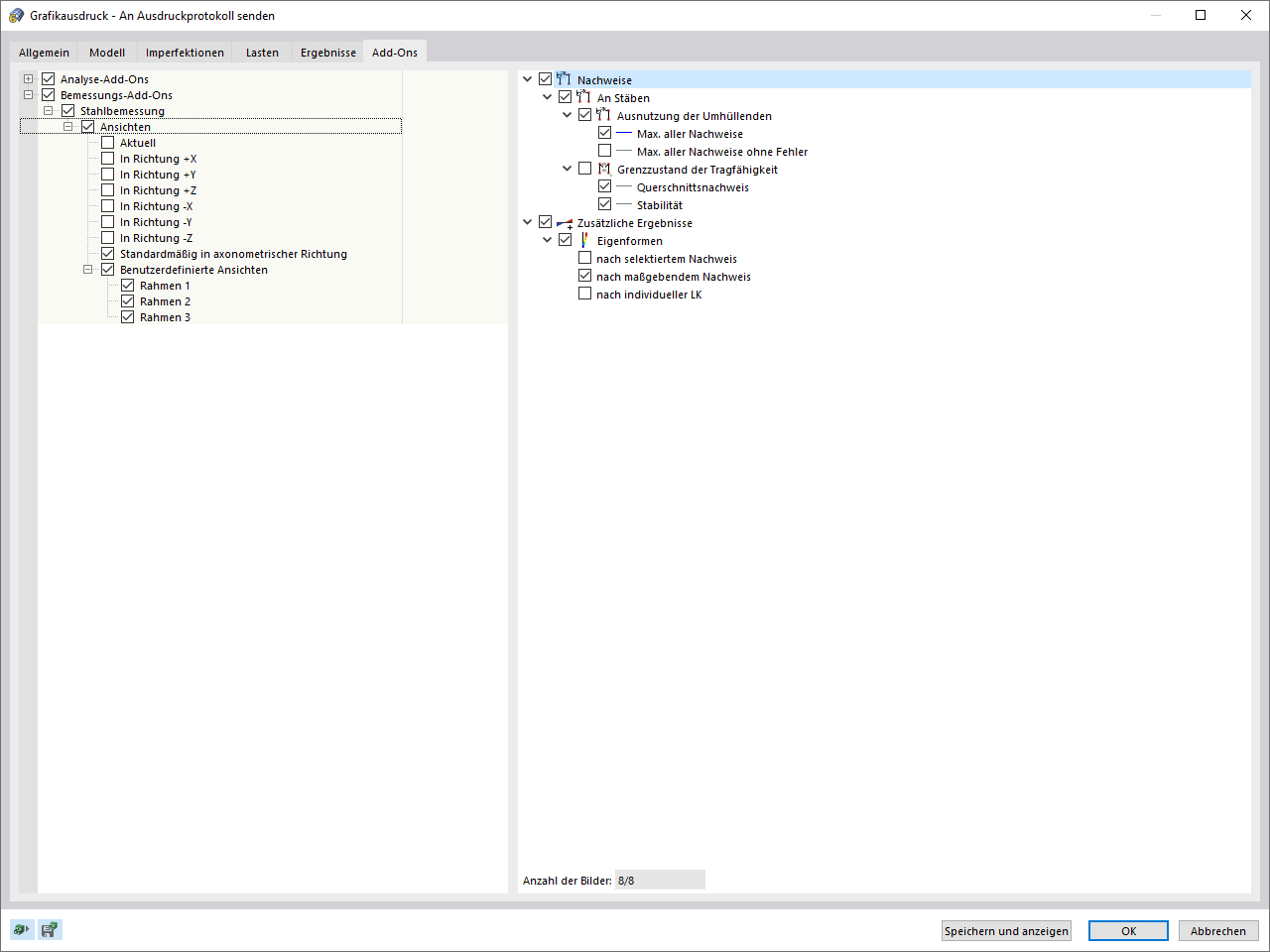Select the In Richtung +Z label
Image resolution: width=1270 pixels, height=952 pixels.
[159, 190]
